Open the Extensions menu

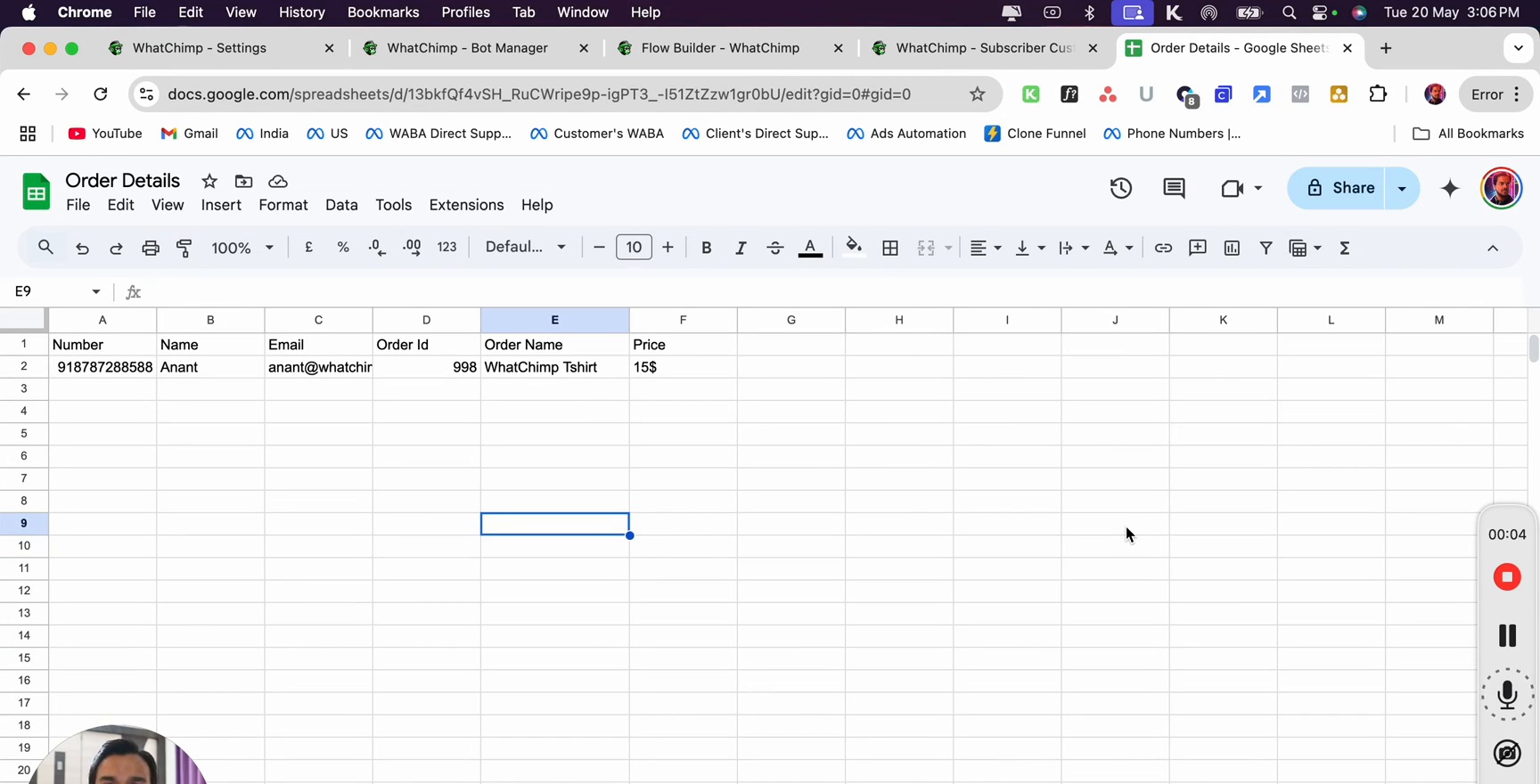466,205
